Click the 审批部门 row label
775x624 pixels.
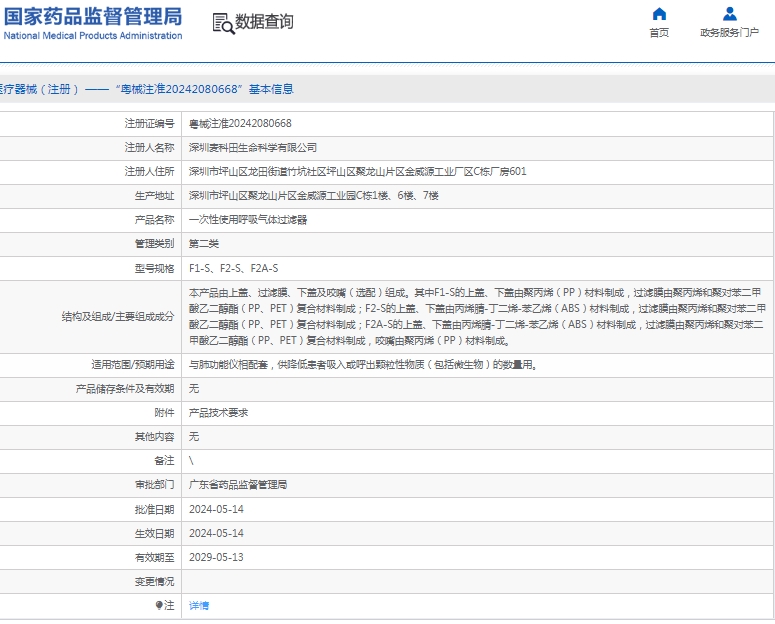[154, 485]
